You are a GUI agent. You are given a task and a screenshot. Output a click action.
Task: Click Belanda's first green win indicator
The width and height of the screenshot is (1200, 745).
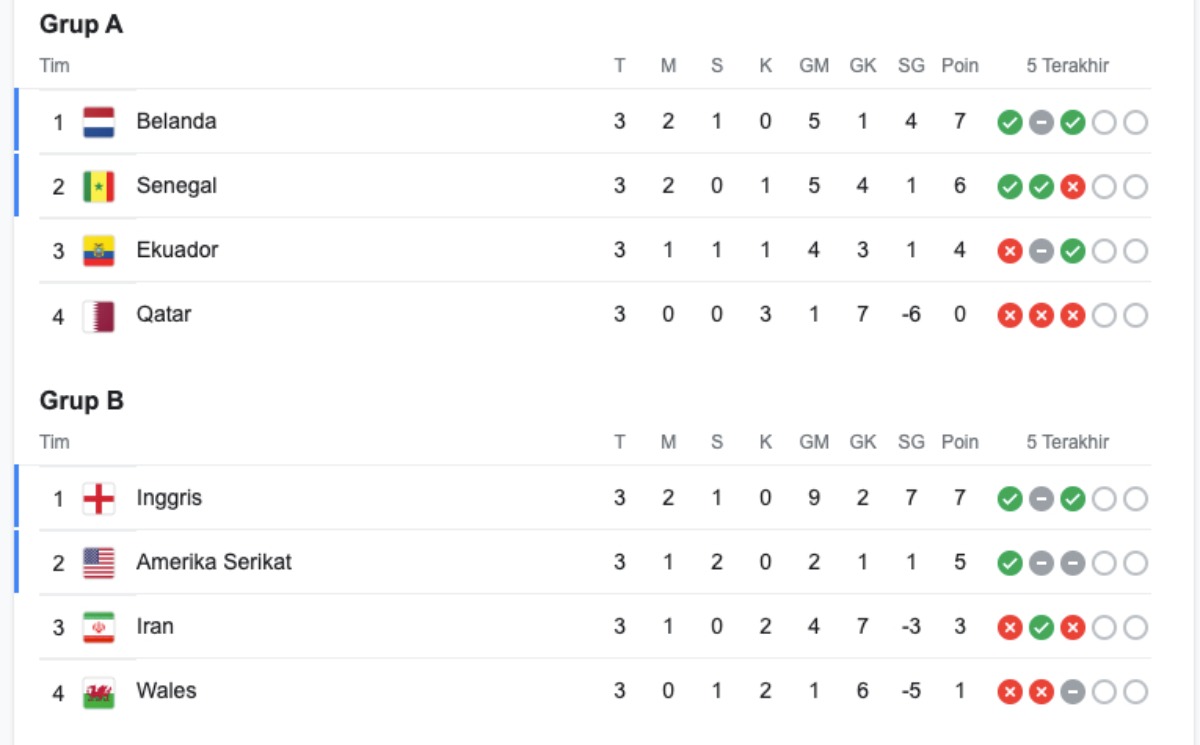(x=1010, y=123)
